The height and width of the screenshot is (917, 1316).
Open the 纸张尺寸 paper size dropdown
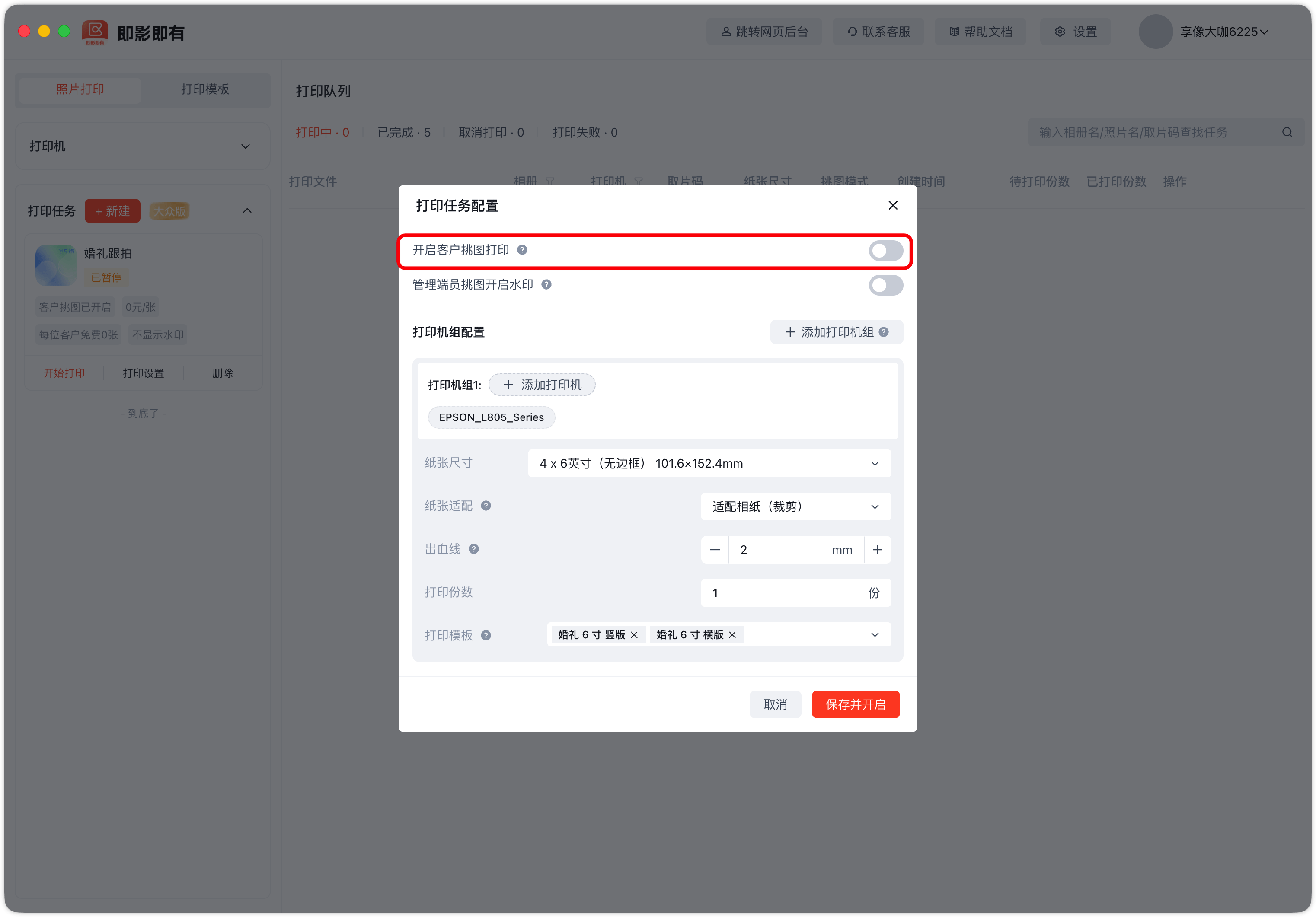709,463
